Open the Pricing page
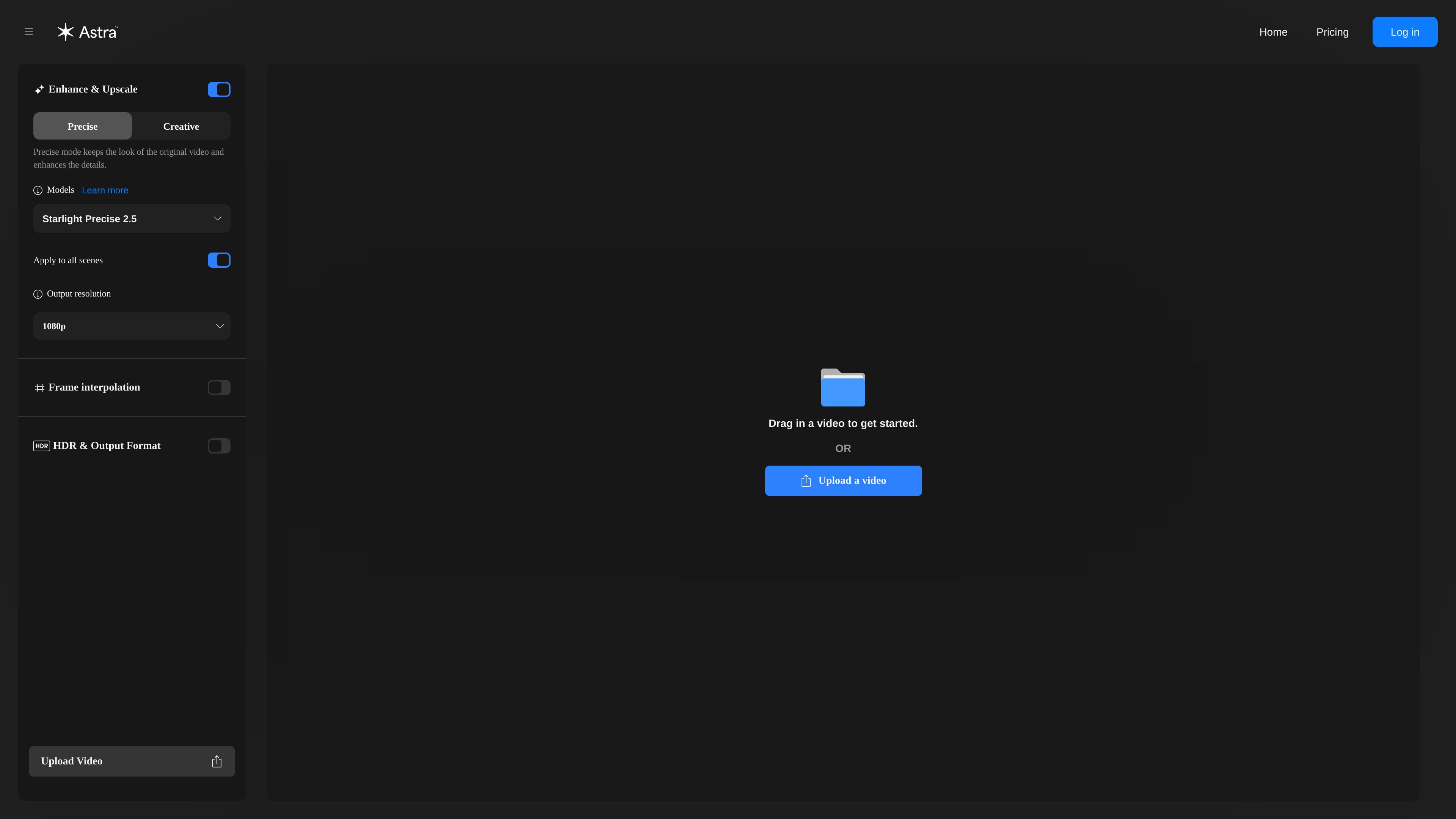 (1332, 32)
